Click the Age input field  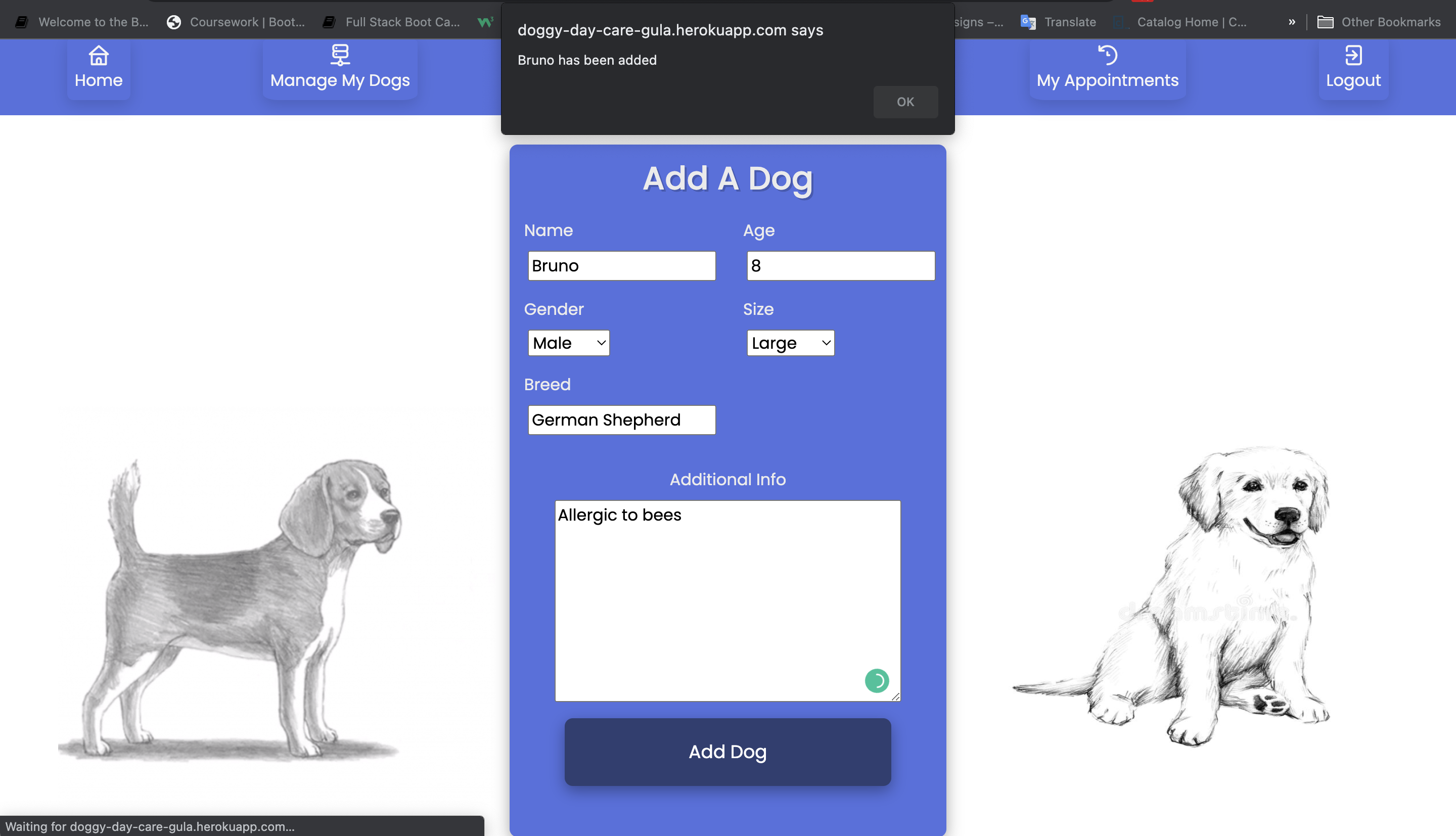coord(841,265)
